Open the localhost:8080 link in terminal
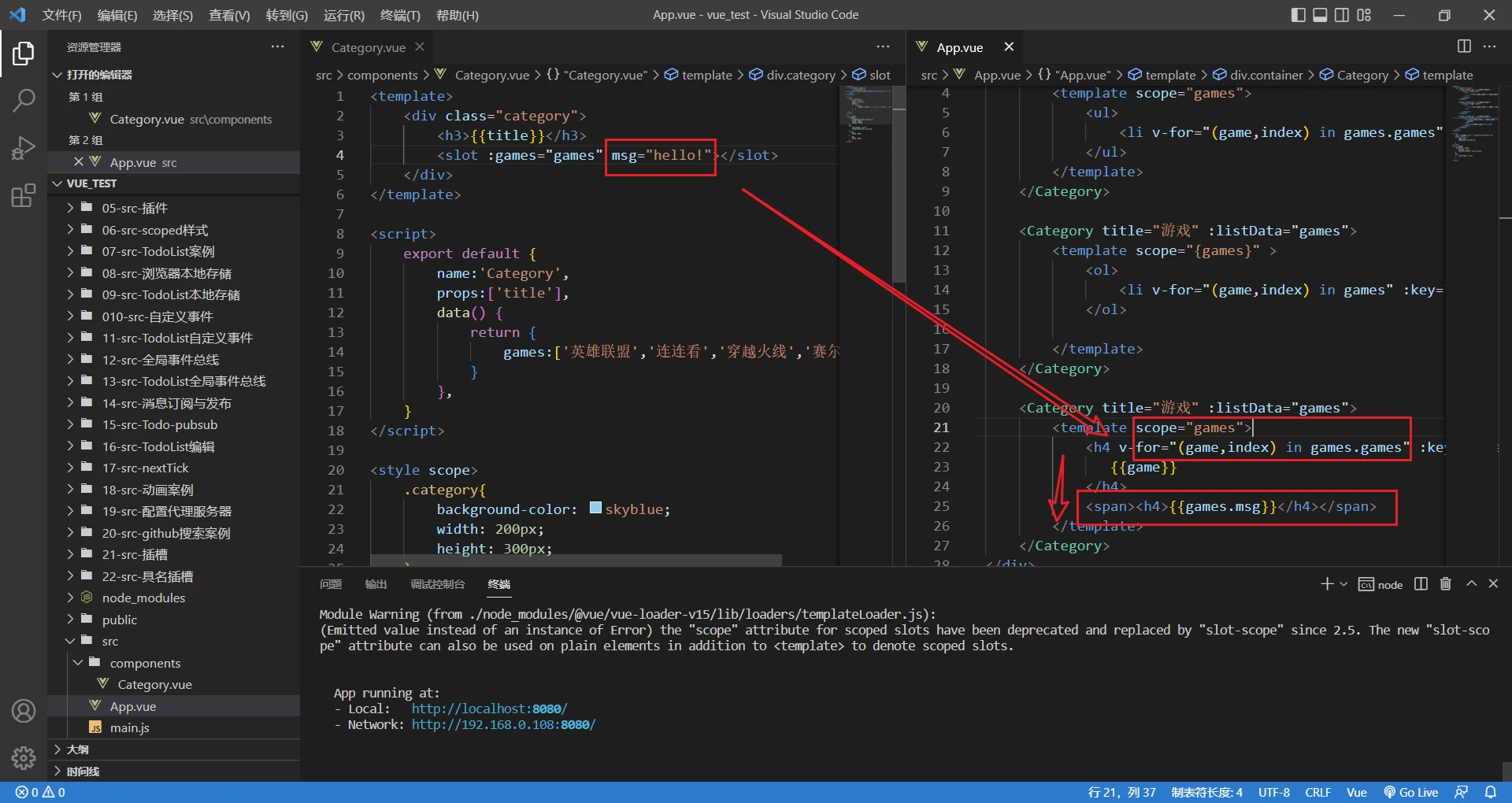This screenshot has height=803, width=1512. pyautogui.click(x=489, y=709)
